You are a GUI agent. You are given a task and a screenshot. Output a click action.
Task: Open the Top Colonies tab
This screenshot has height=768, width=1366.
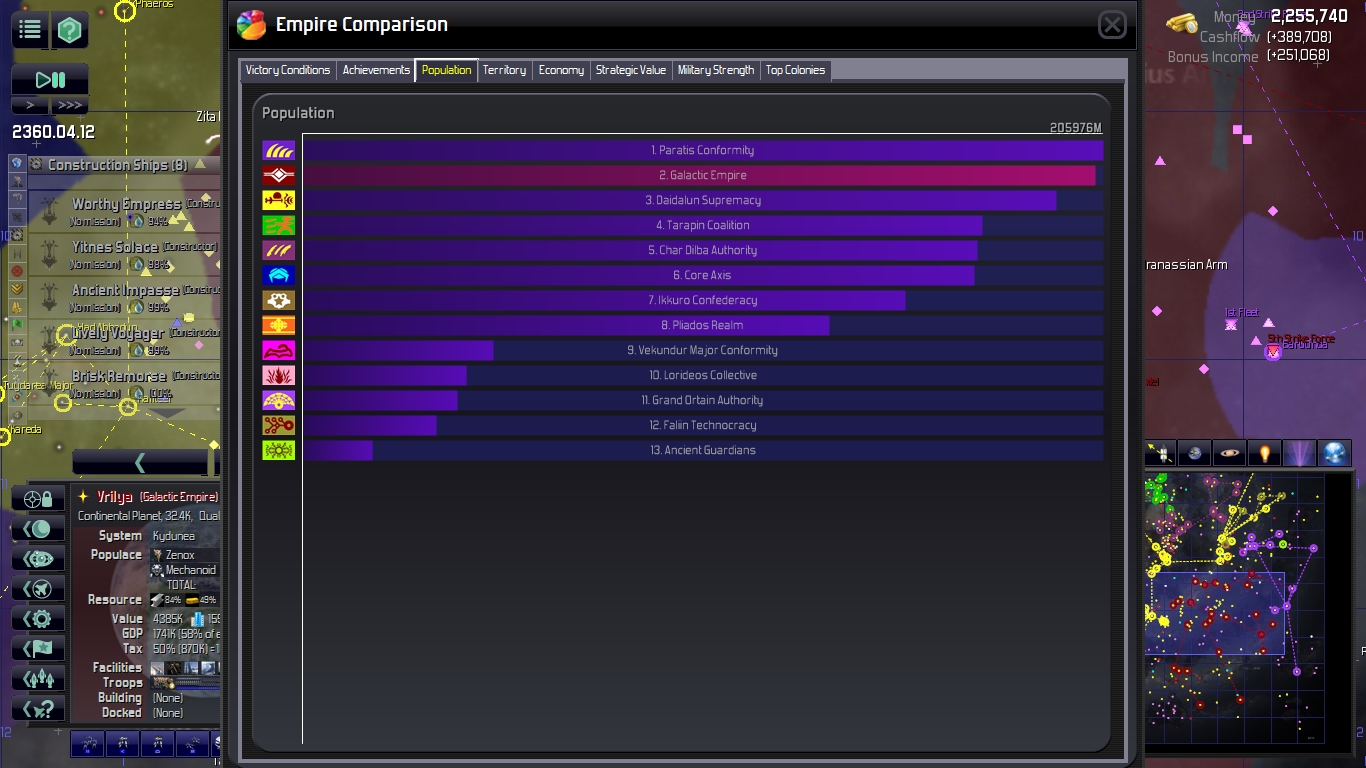point(796,70)
